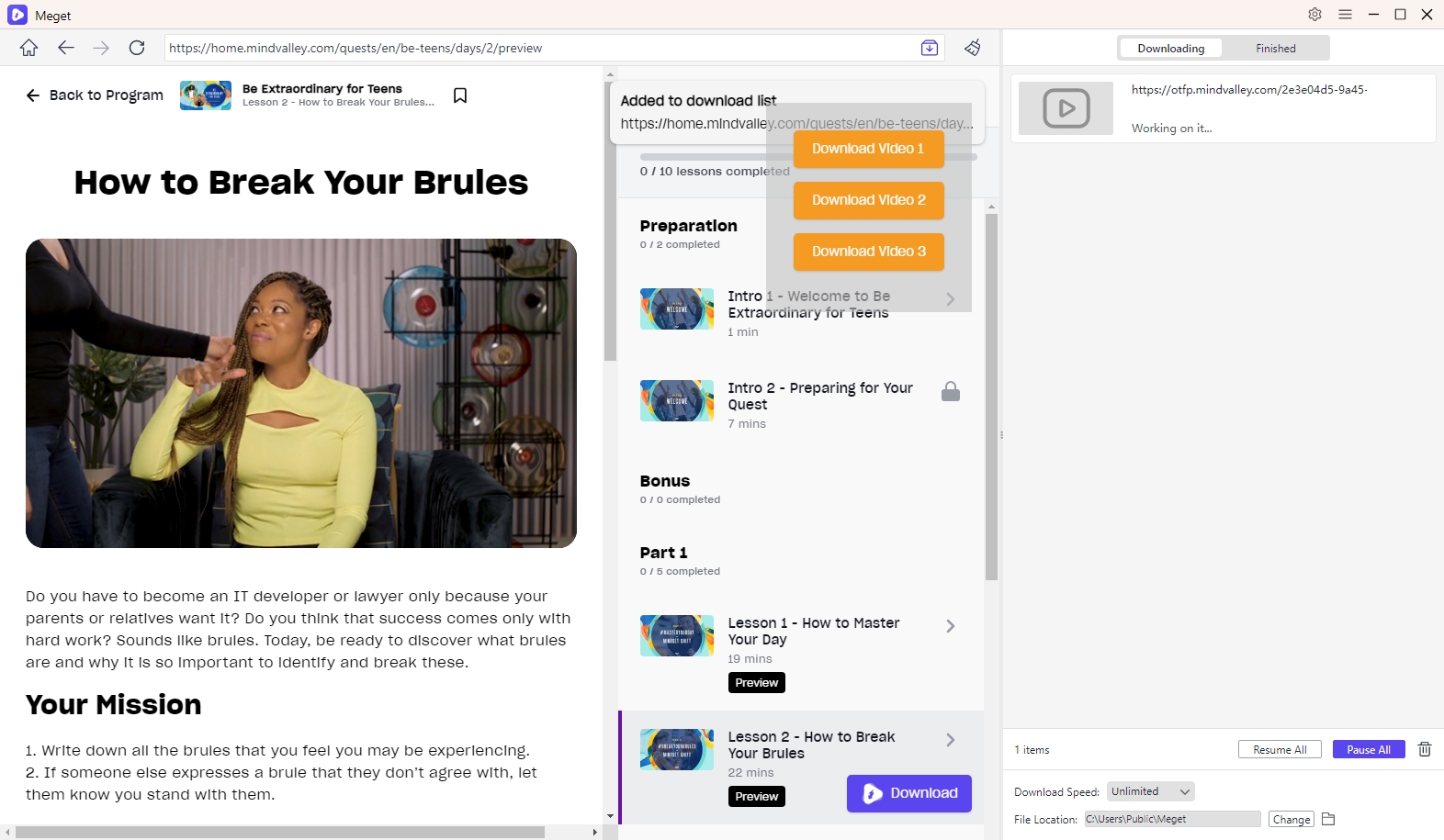Open Meget settings gear
The width and height of the screenshot is (1444, 840).
[x=1314, y=15]
